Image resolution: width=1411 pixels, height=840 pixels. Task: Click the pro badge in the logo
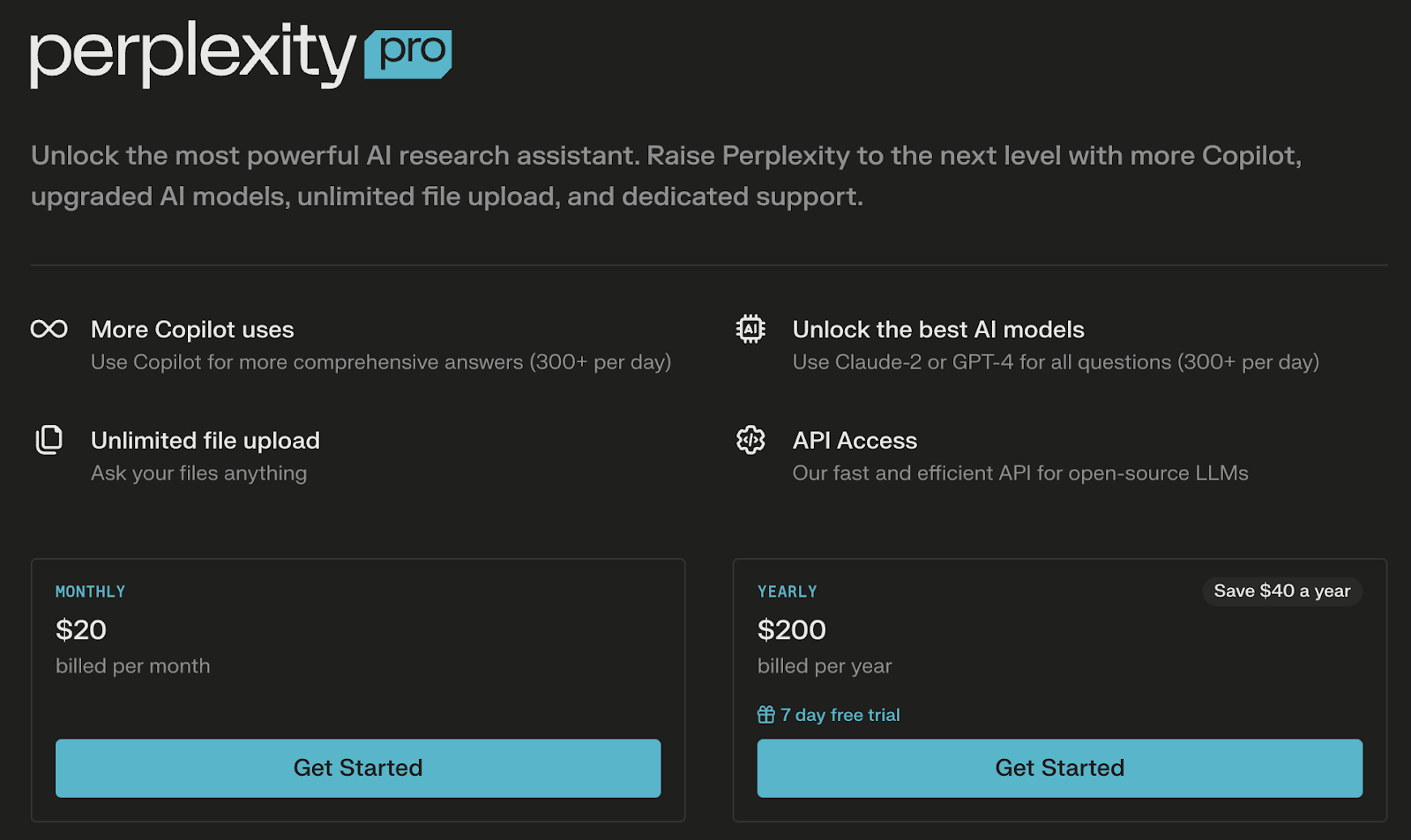point(408,54)
